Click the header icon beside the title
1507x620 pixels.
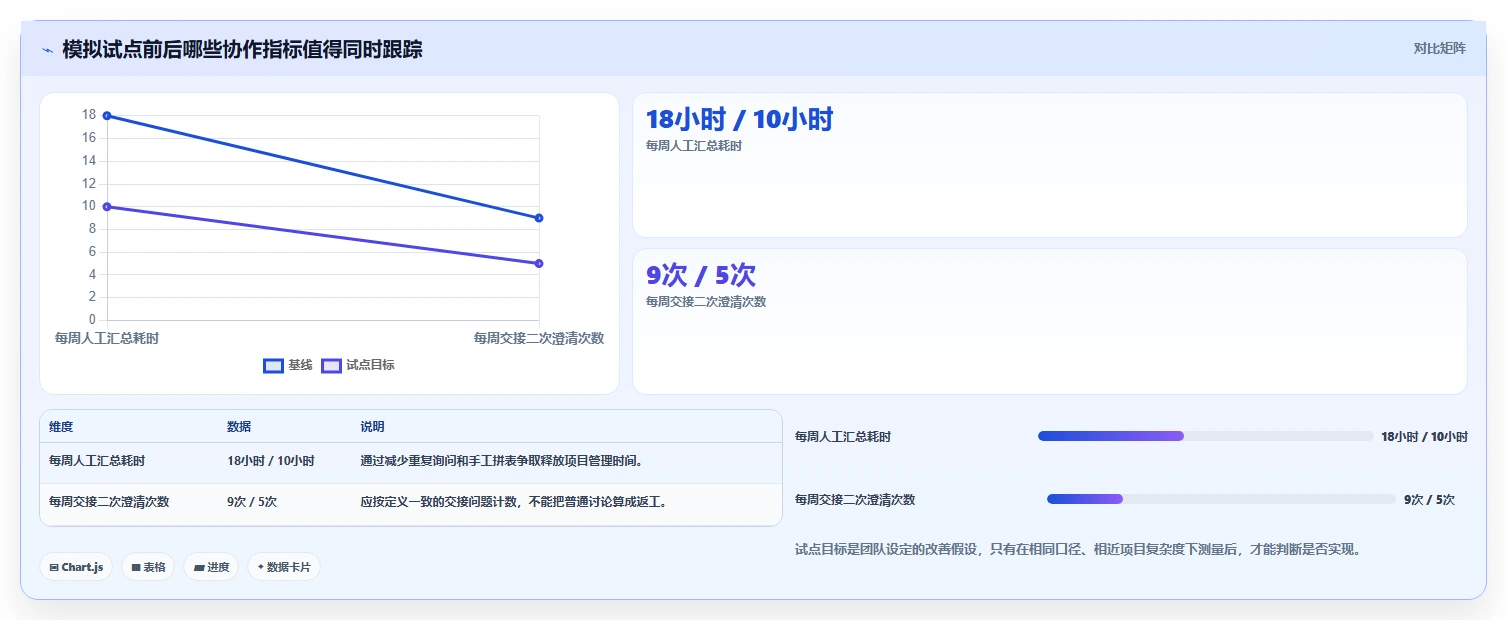click(x=47, y=49)
